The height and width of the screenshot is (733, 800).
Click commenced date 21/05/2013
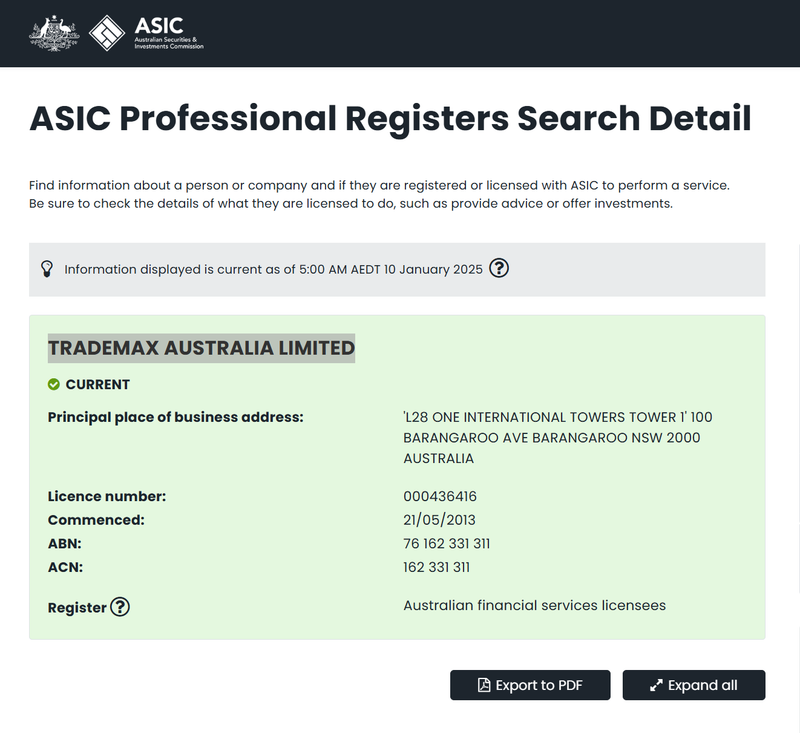(x=439, y=520)
